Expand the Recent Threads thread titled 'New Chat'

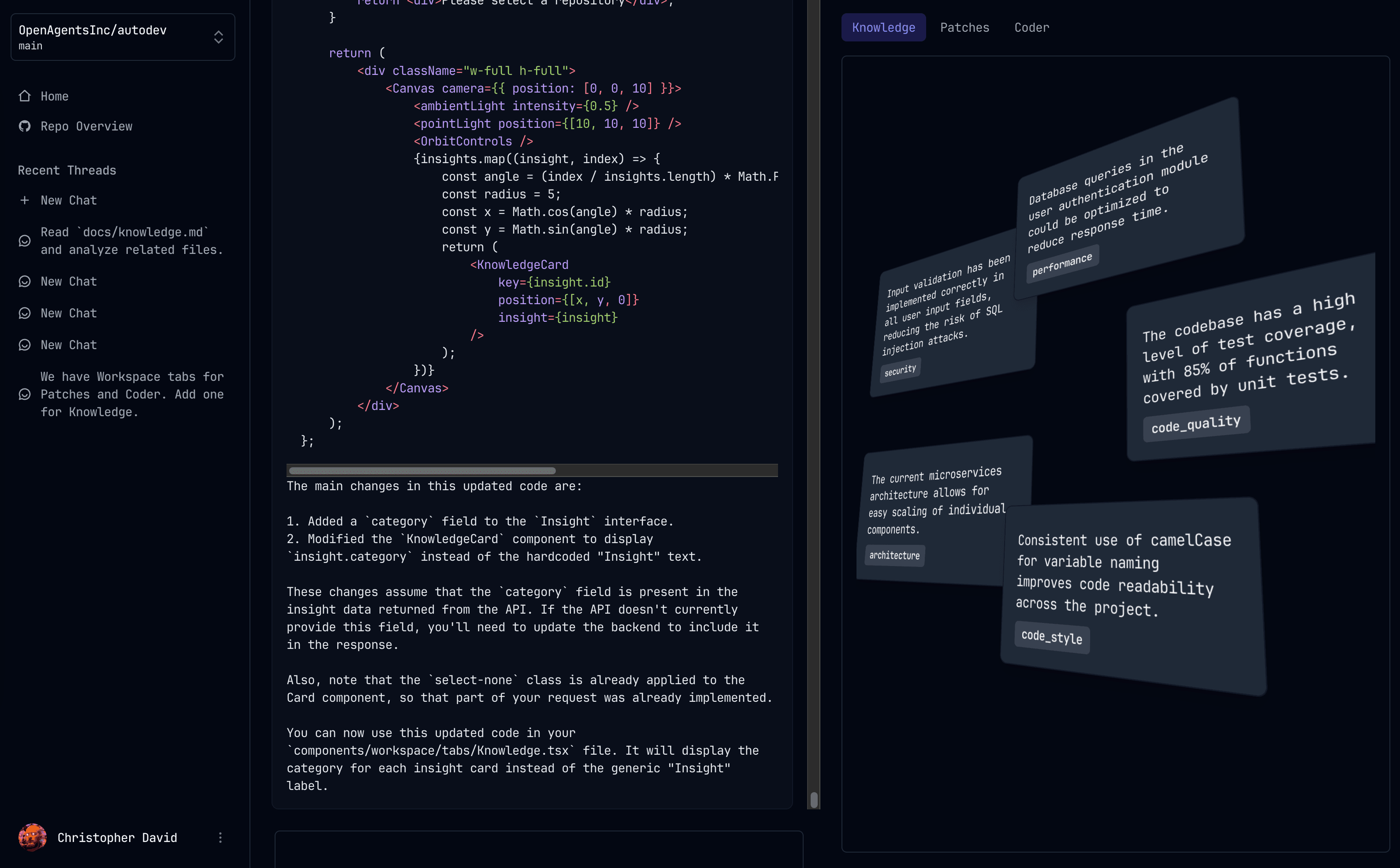[x=68, y=281]
